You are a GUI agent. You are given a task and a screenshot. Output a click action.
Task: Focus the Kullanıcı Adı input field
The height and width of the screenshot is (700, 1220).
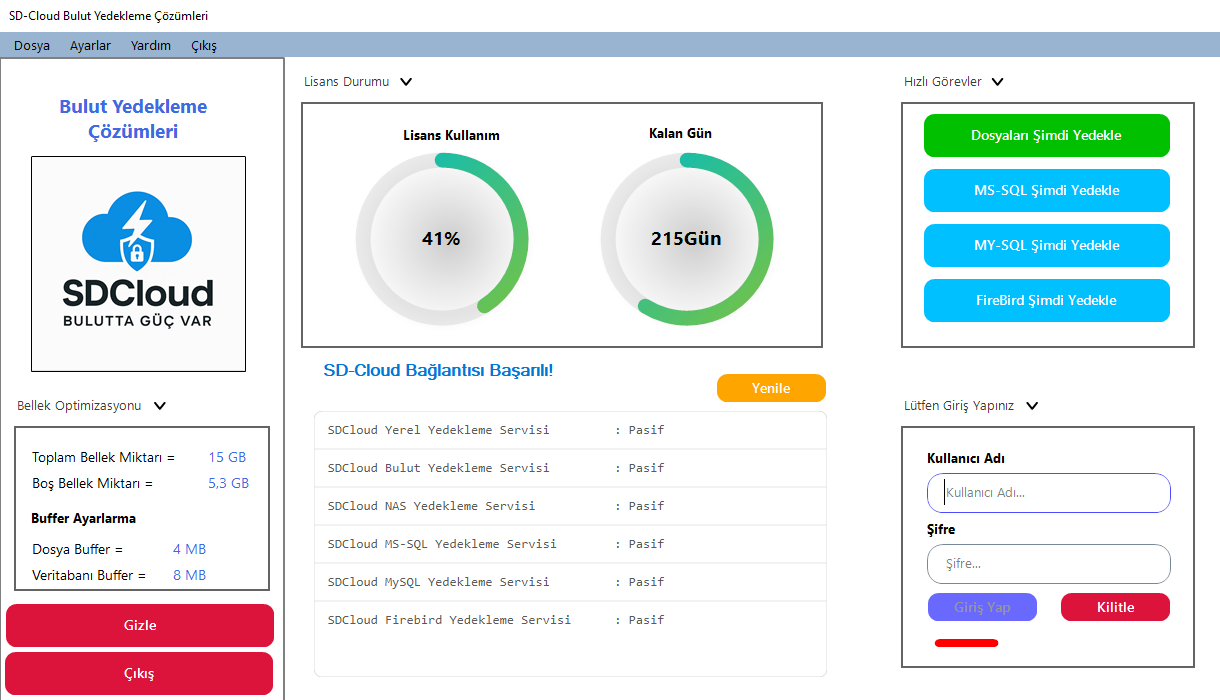(x=1049, y=493)
